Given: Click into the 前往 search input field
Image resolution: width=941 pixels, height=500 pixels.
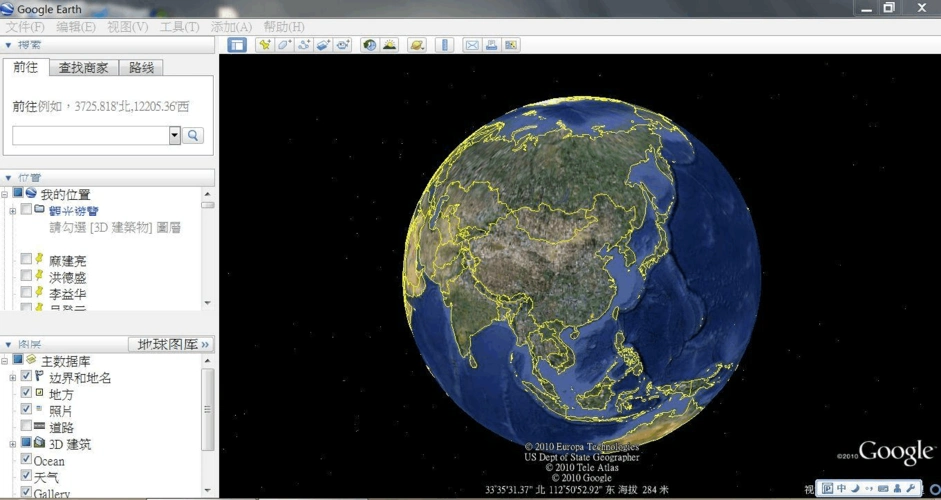Looking at the screenshot, I should 91,135.
